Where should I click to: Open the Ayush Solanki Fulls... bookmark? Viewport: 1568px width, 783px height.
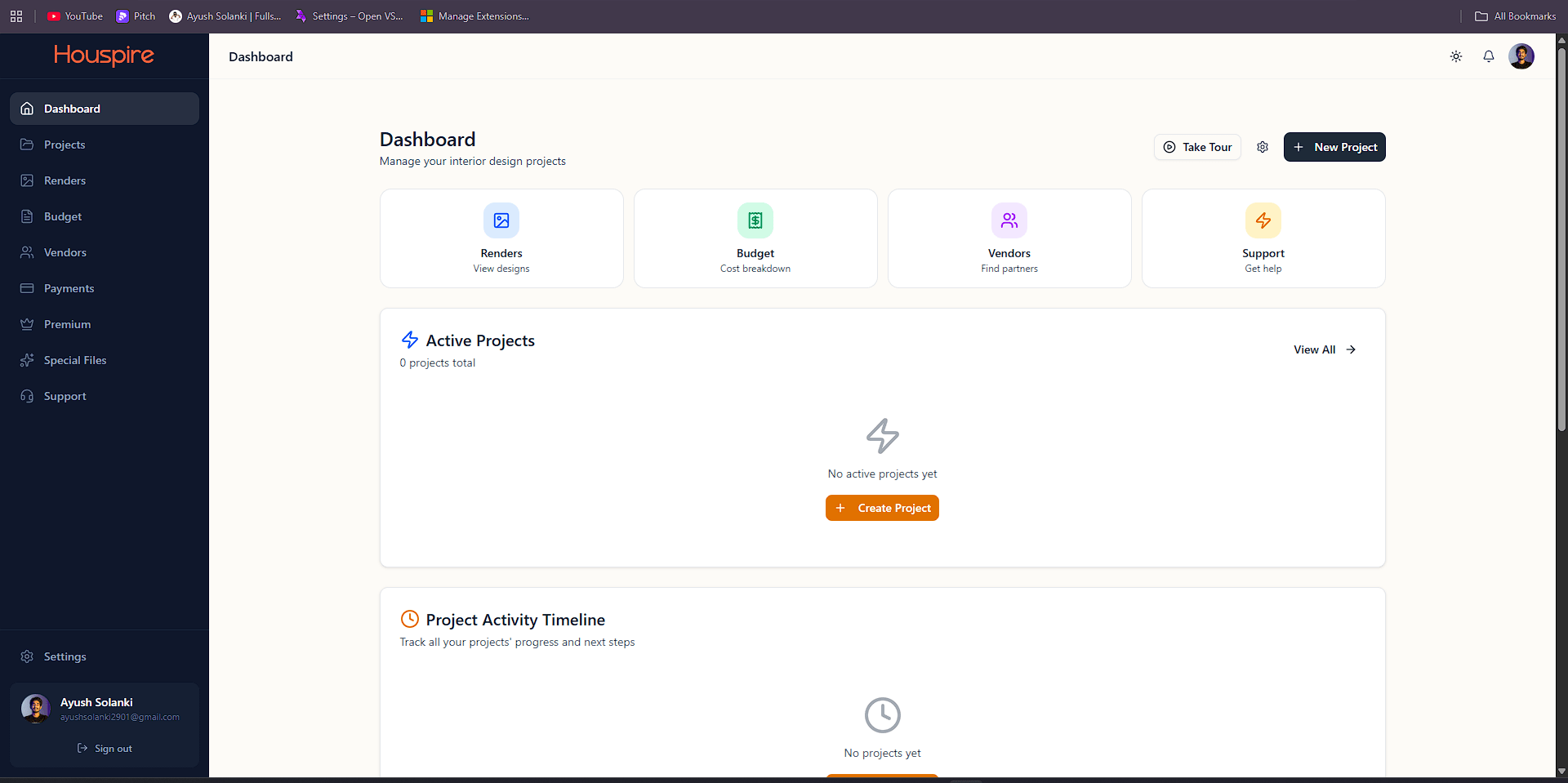(x=225, y=16)
